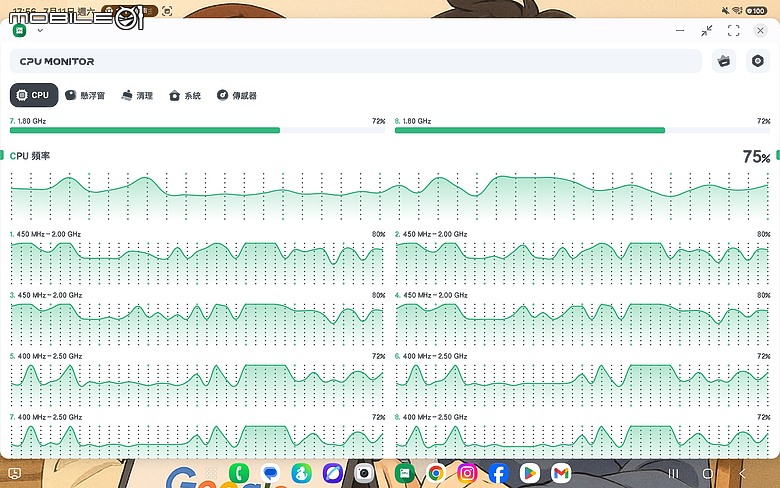Switch the window to fullscreen
Screen dimensions: 780x488
(733, 31)
